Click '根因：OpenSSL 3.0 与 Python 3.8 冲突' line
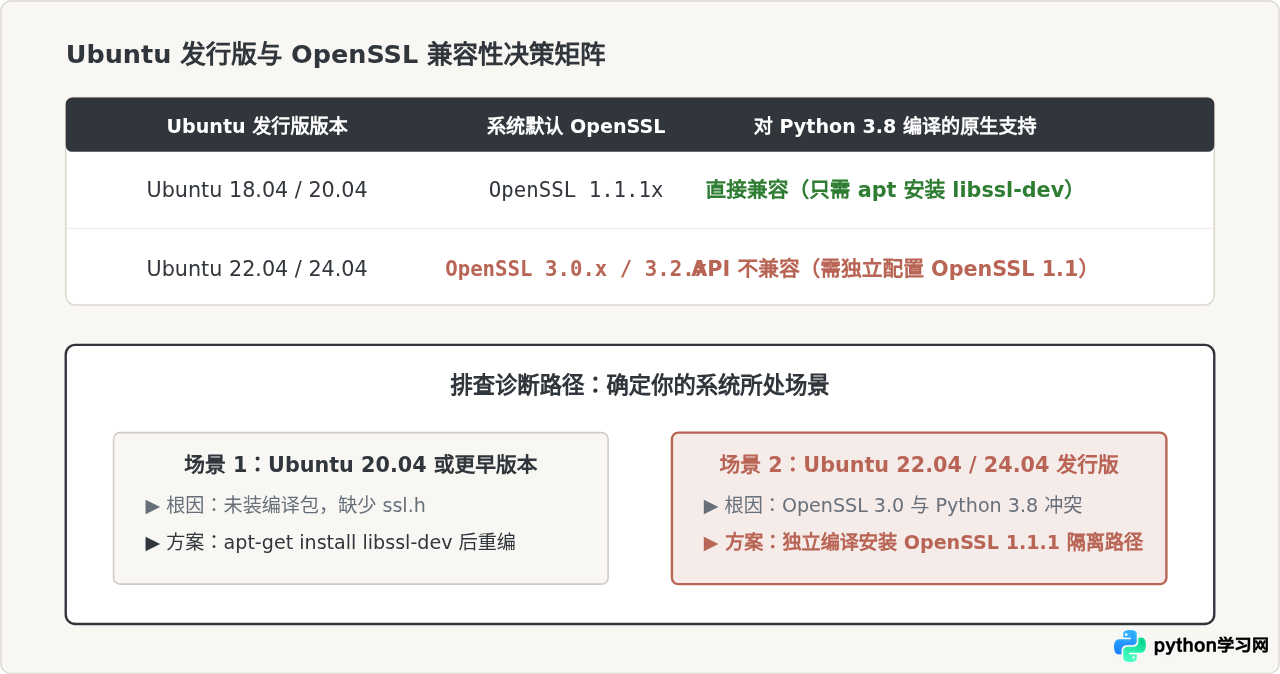The image size is (1280, 674). tap(893, 505)
